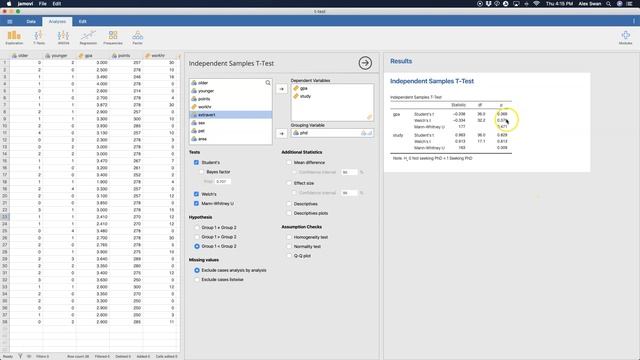640x360 pixels.
Task: Open the jamovi menu in menu bar
Action: 25,4
